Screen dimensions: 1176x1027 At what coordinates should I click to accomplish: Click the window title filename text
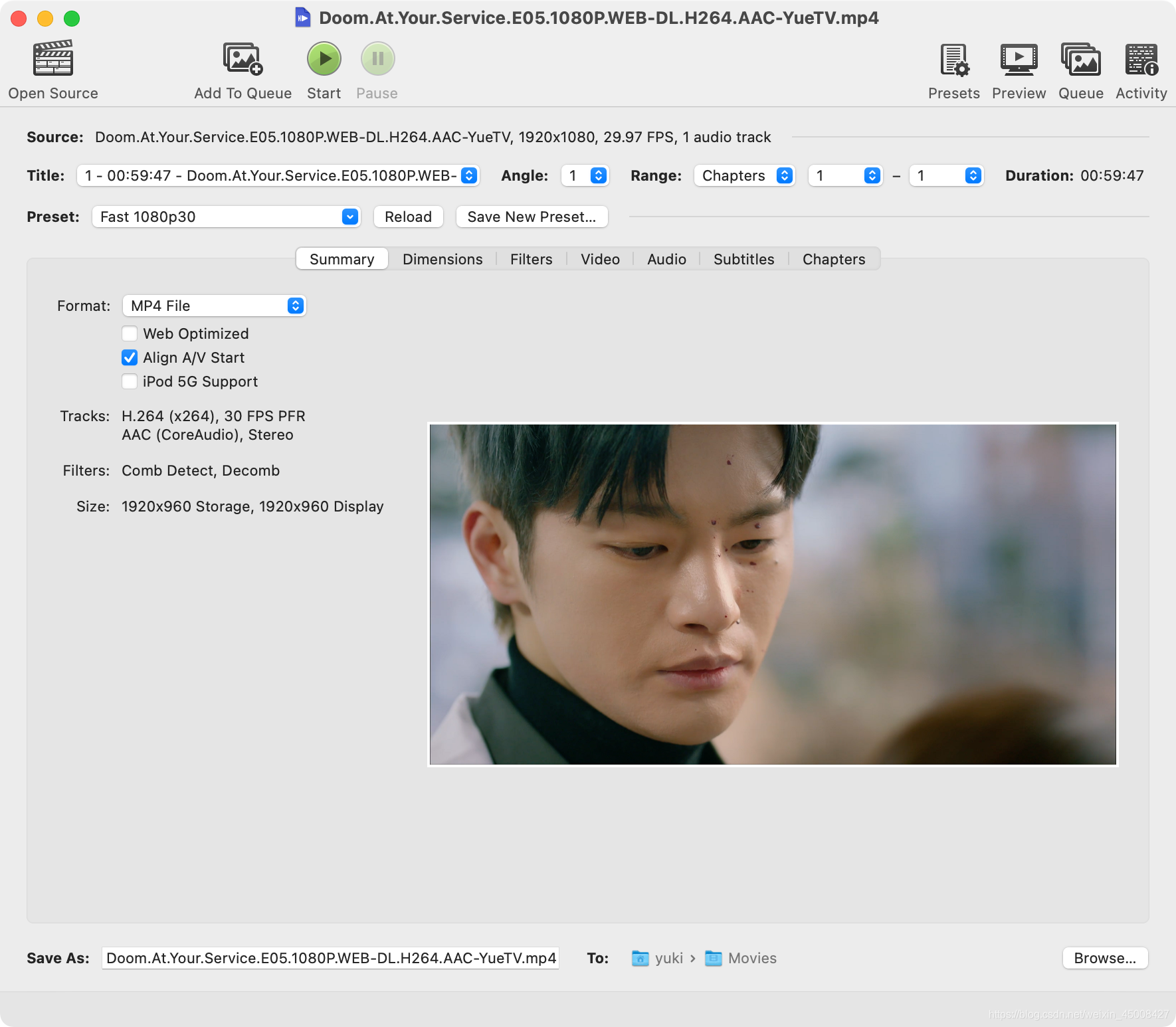click(x=599, y=17)
